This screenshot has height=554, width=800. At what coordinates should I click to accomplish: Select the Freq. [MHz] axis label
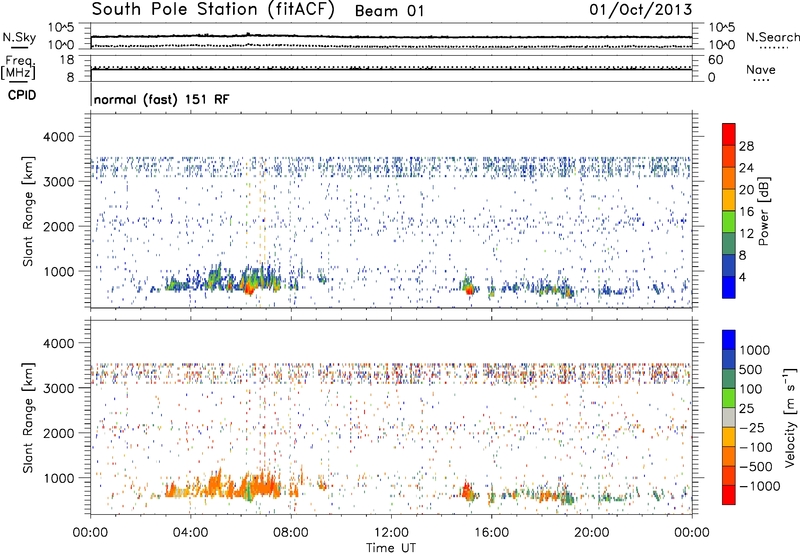[19, 68]
